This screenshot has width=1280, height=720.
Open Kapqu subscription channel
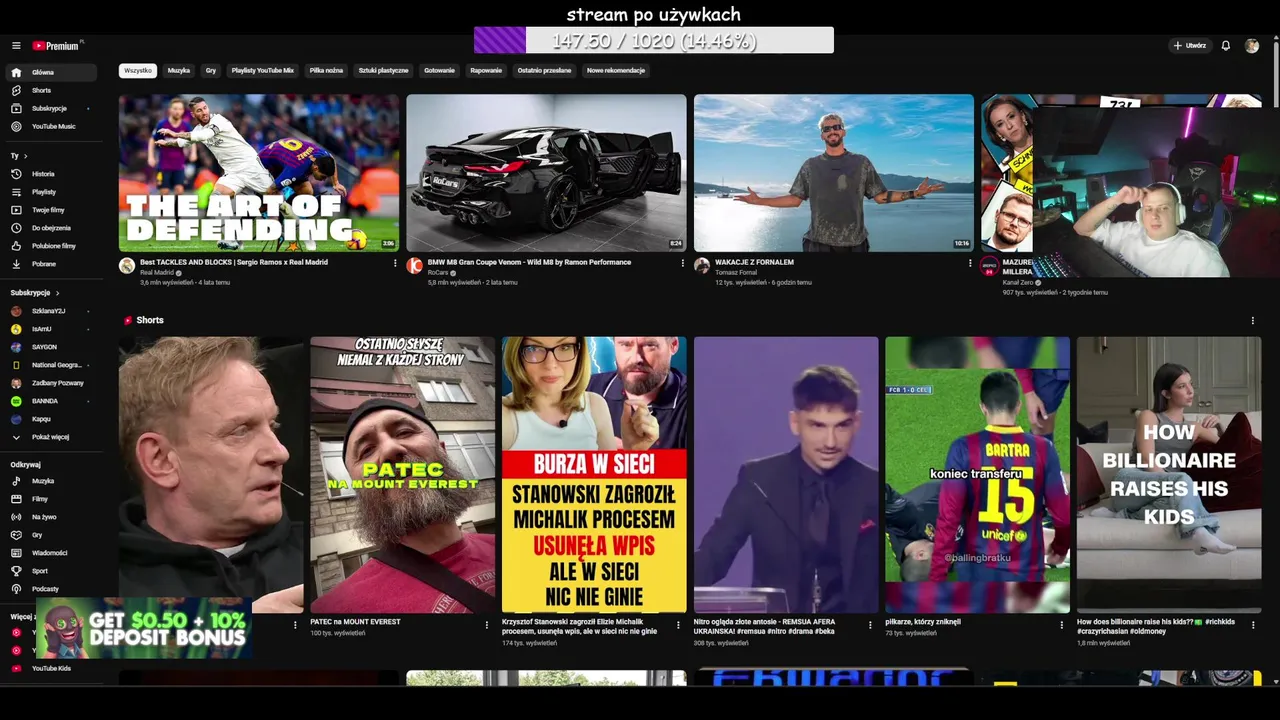pos(50,419)
